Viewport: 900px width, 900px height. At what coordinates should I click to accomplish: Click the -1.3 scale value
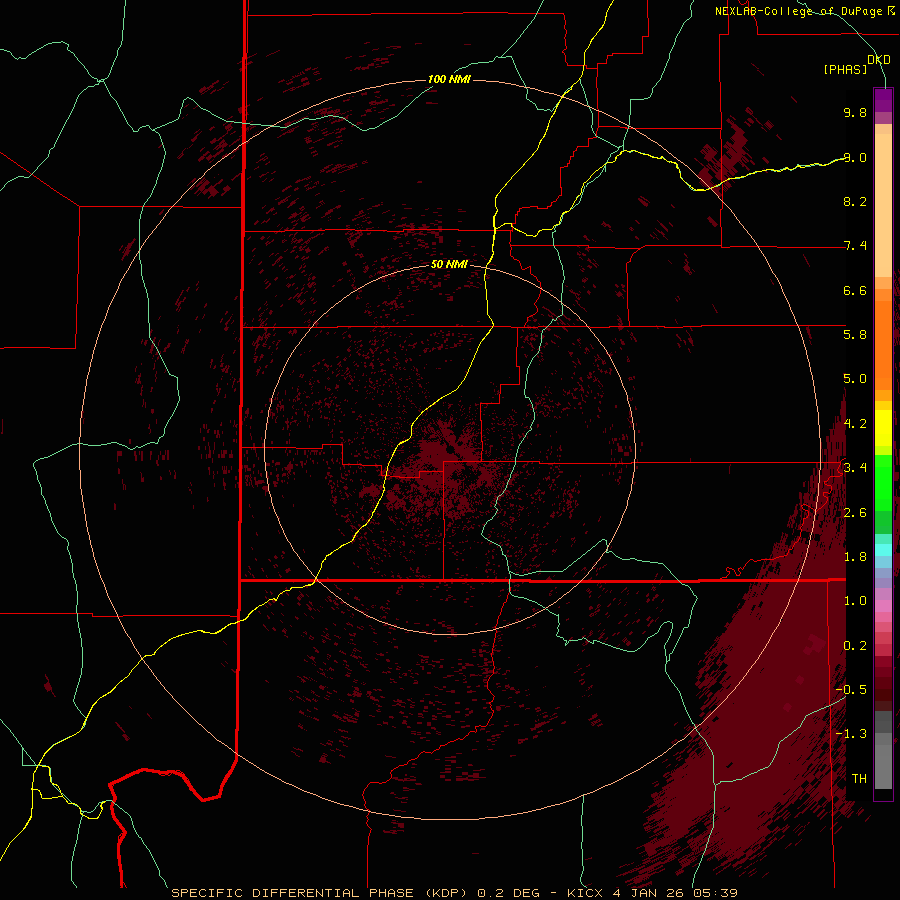(x=851, y=734)
